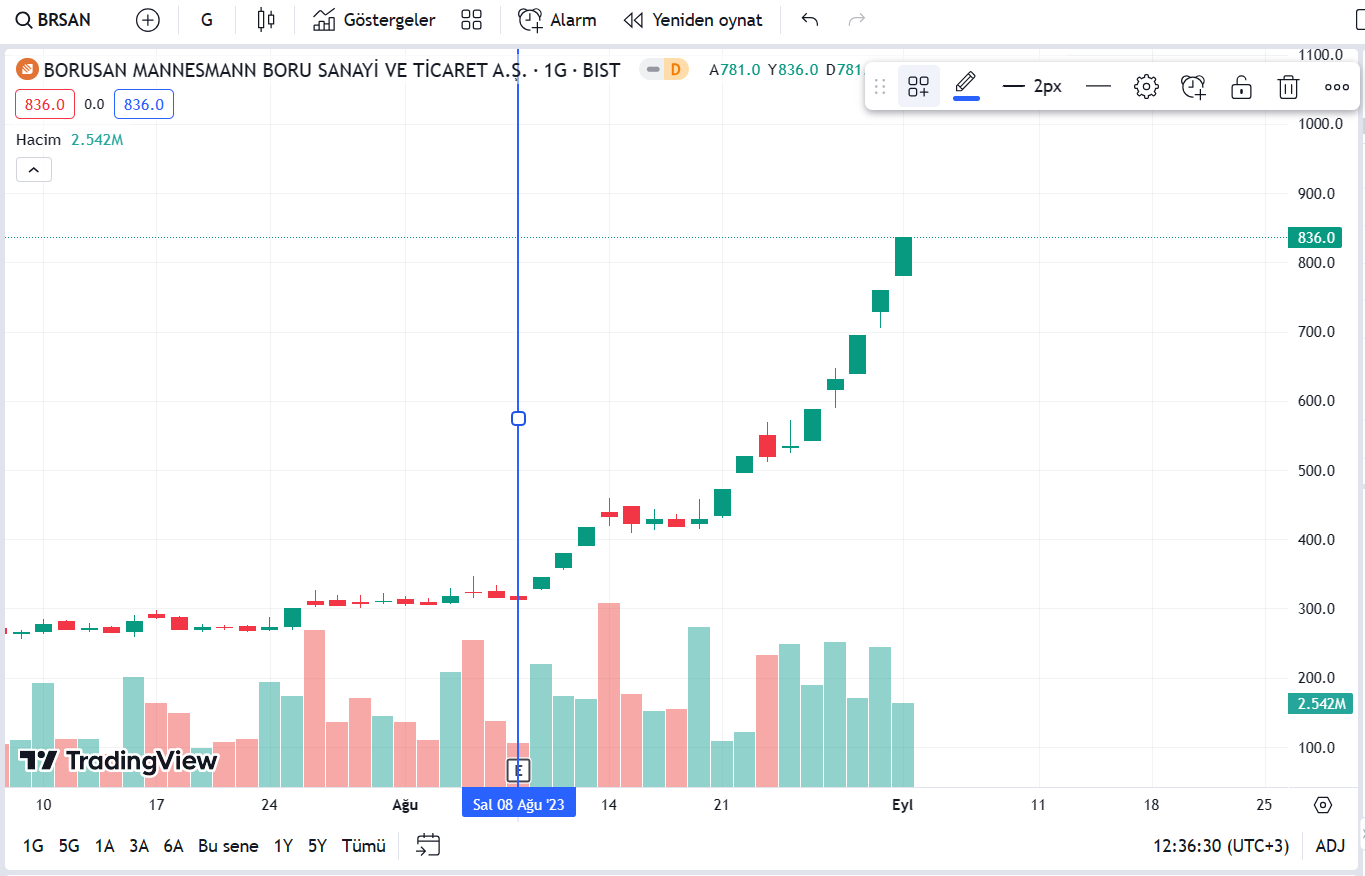Select the vertical line center handle
The height and width of the screenshot is (876, 1365).
tap(518, 418)
